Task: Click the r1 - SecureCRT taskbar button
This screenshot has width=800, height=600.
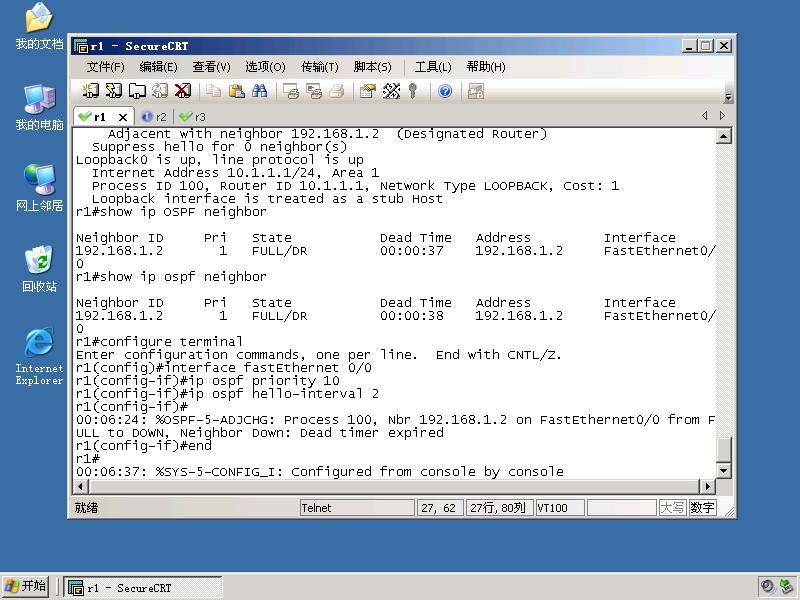Action: (x=143, y=588)
